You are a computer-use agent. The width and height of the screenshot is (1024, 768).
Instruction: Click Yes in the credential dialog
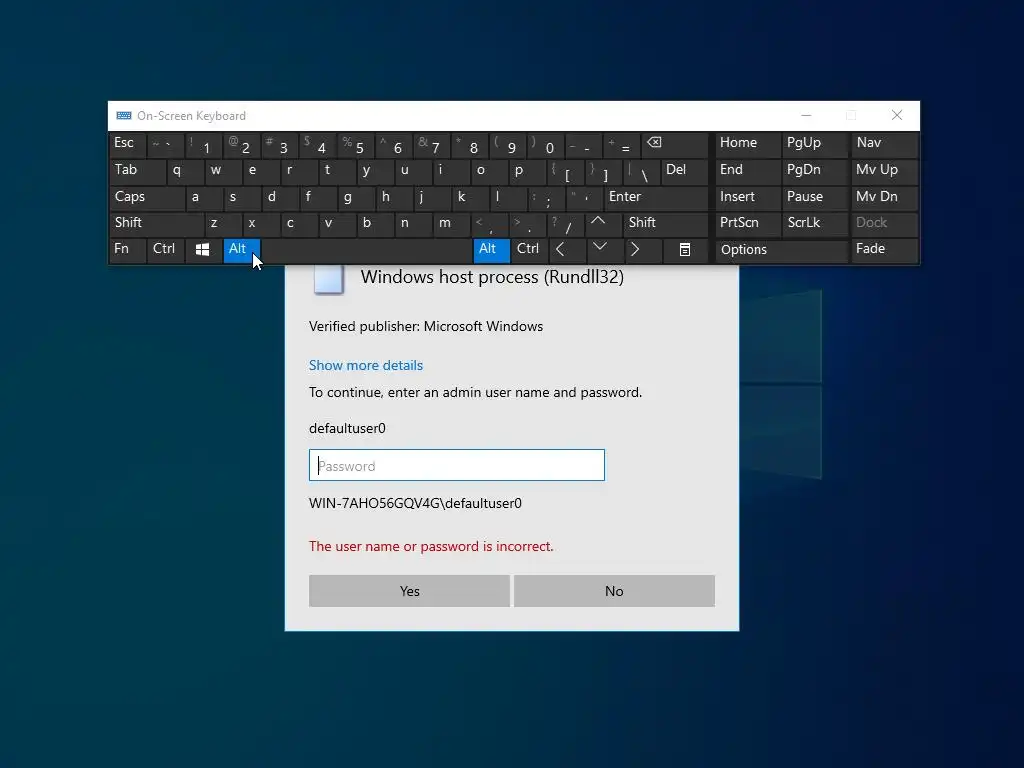(409, 591)
